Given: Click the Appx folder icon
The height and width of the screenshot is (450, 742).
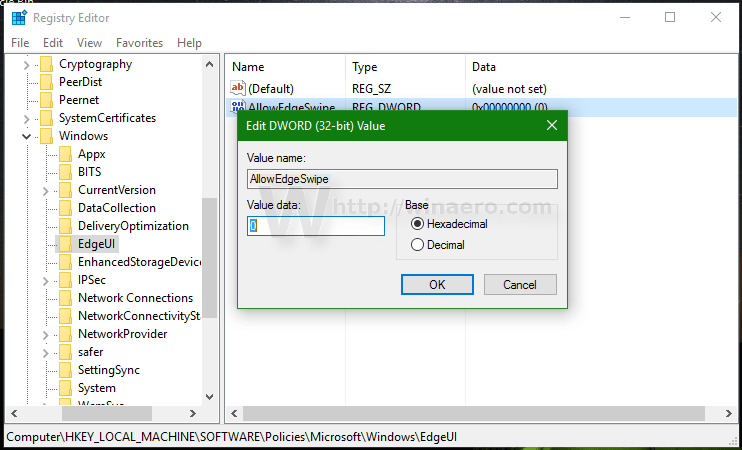Looking at the screenshot, I should pyautogui.click(x=65, y=154).
